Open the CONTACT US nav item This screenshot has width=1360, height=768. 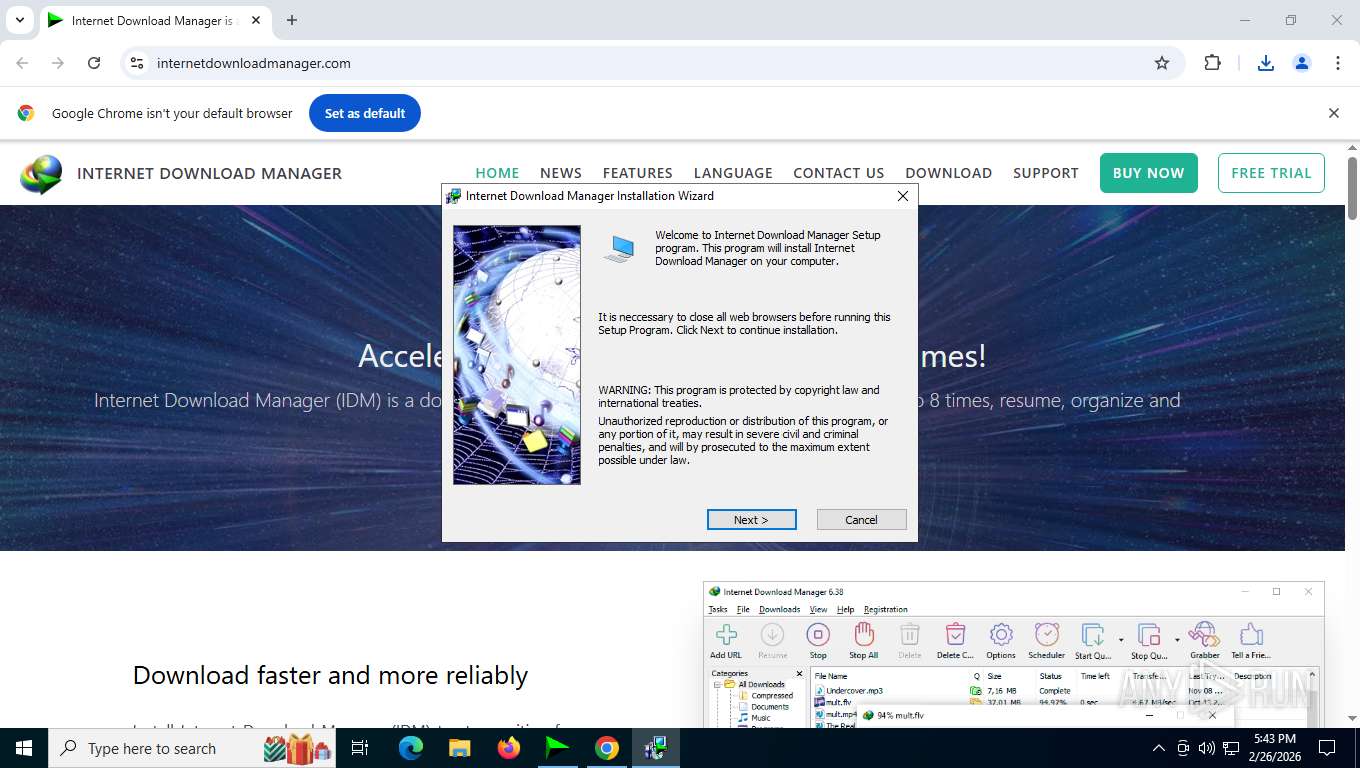(839, 173)
